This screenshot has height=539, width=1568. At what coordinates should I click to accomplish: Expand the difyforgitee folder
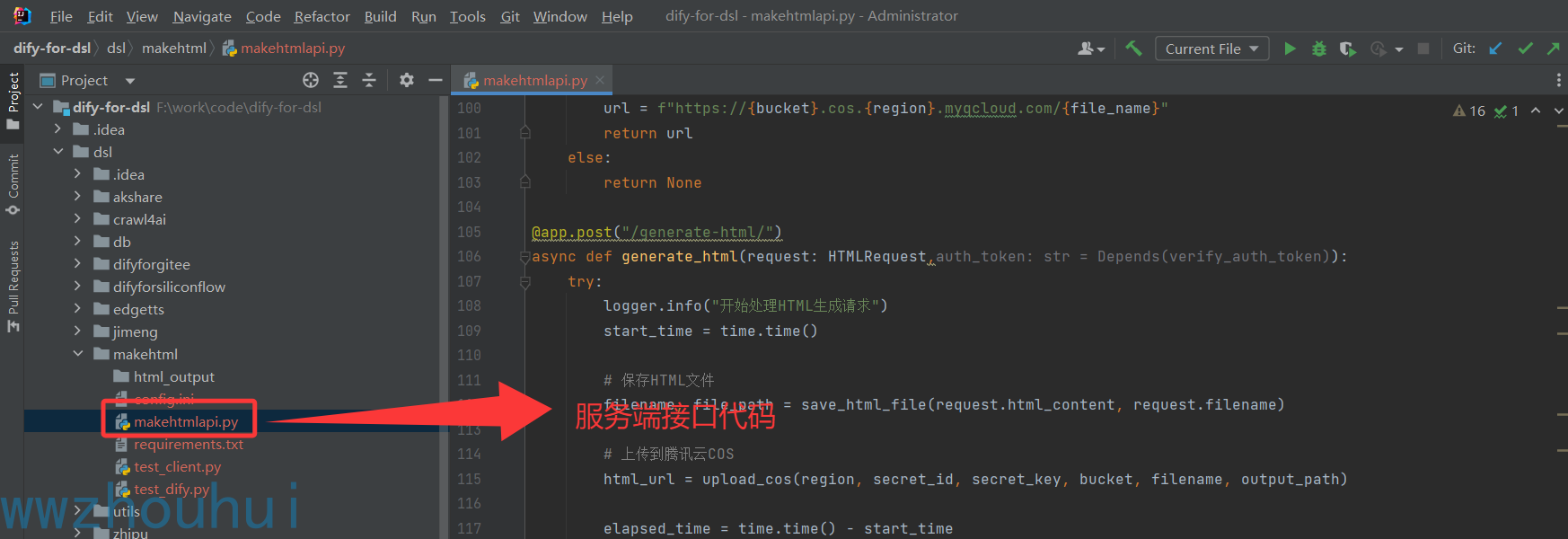click(x=77, y=264)
